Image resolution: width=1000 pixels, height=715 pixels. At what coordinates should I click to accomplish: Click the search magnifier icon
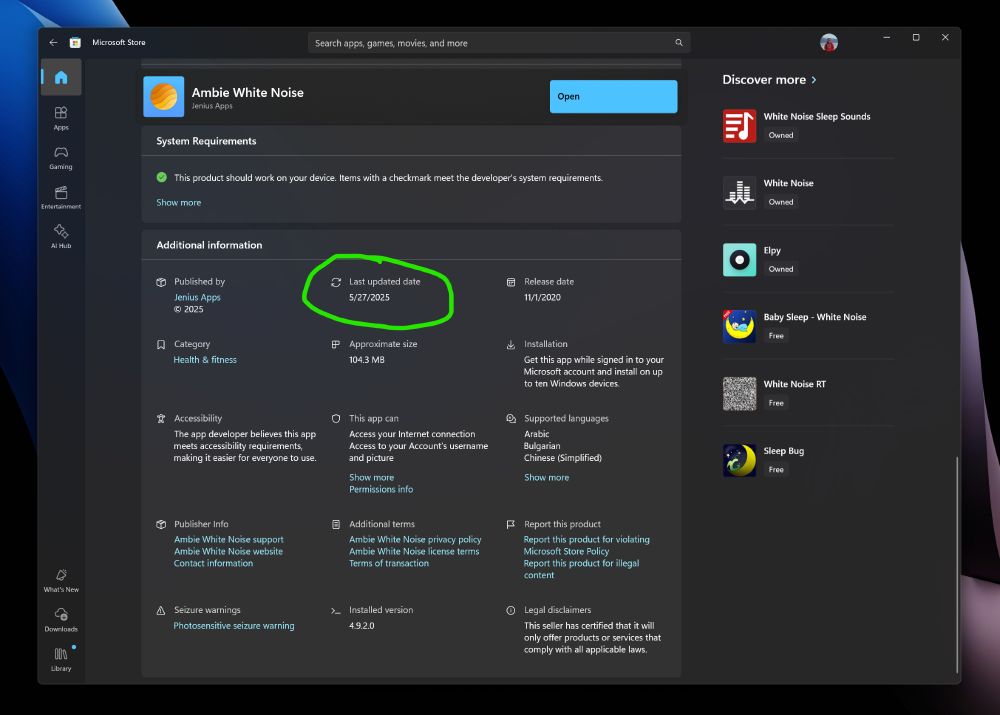(679, 43)
